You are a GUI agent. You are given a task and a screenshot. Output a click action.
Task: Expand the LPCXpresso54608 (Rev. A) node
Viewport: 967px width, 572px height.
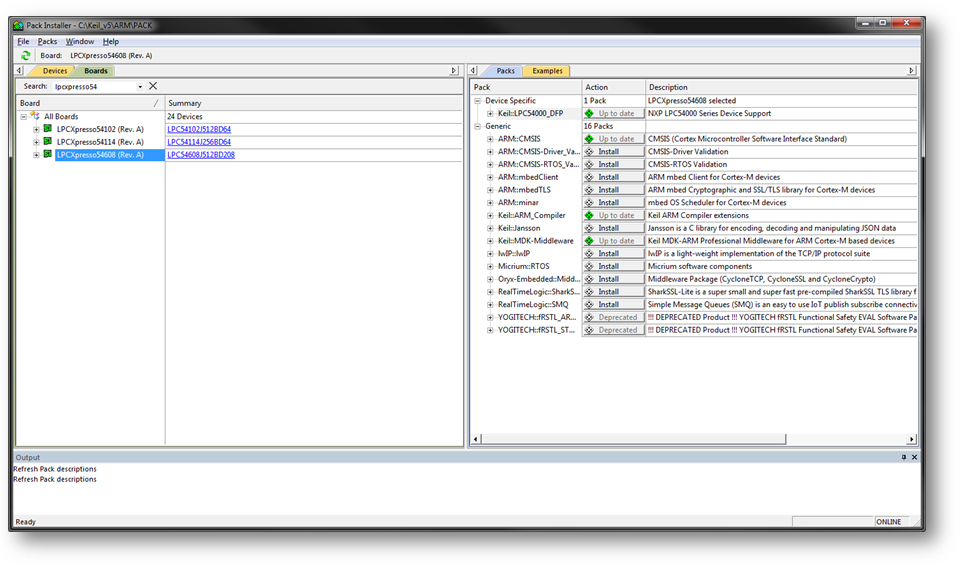(36, 155)
